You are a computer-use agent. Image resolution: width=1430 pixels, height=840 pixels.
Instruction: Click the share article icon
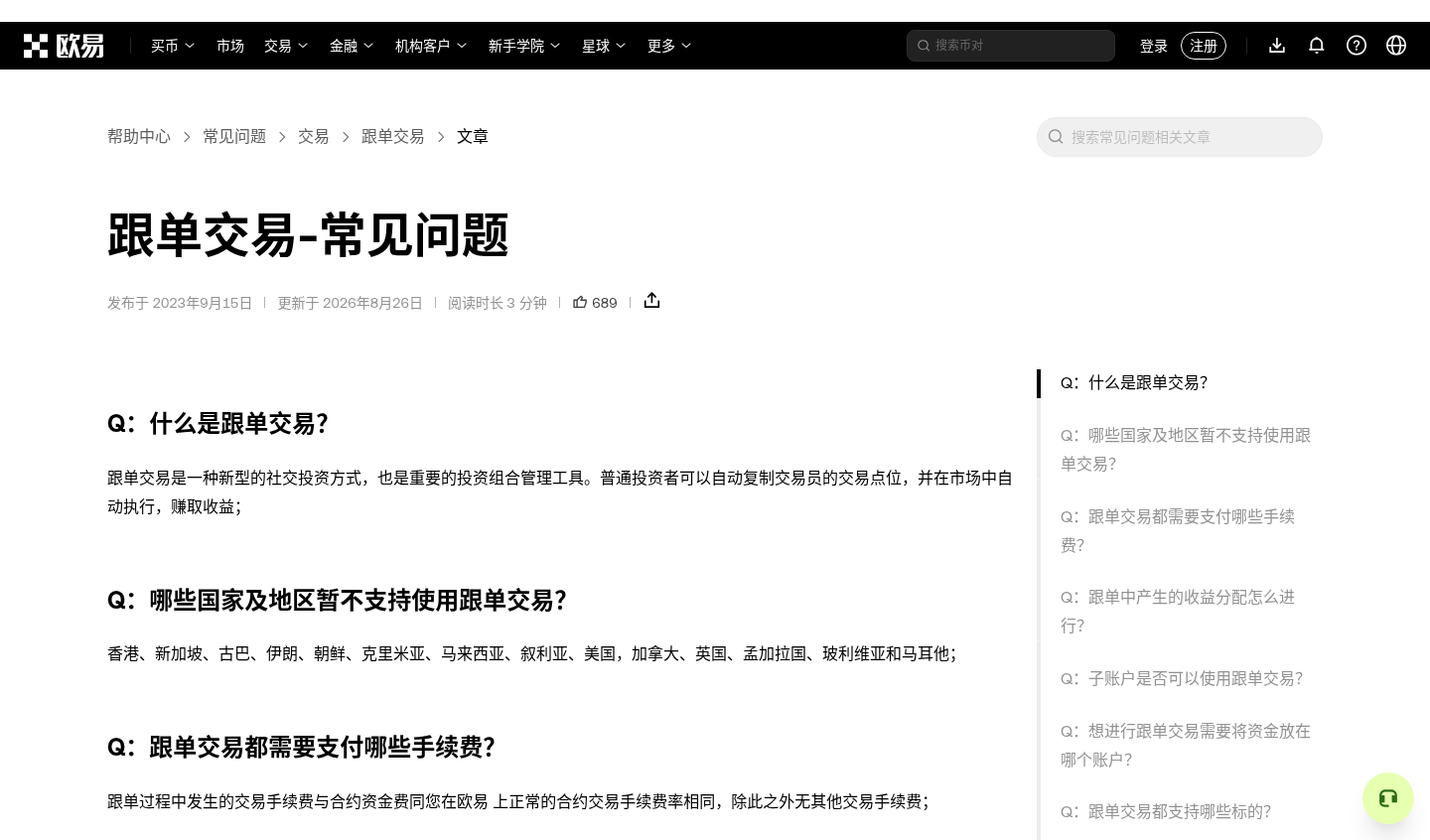point(651,301)
